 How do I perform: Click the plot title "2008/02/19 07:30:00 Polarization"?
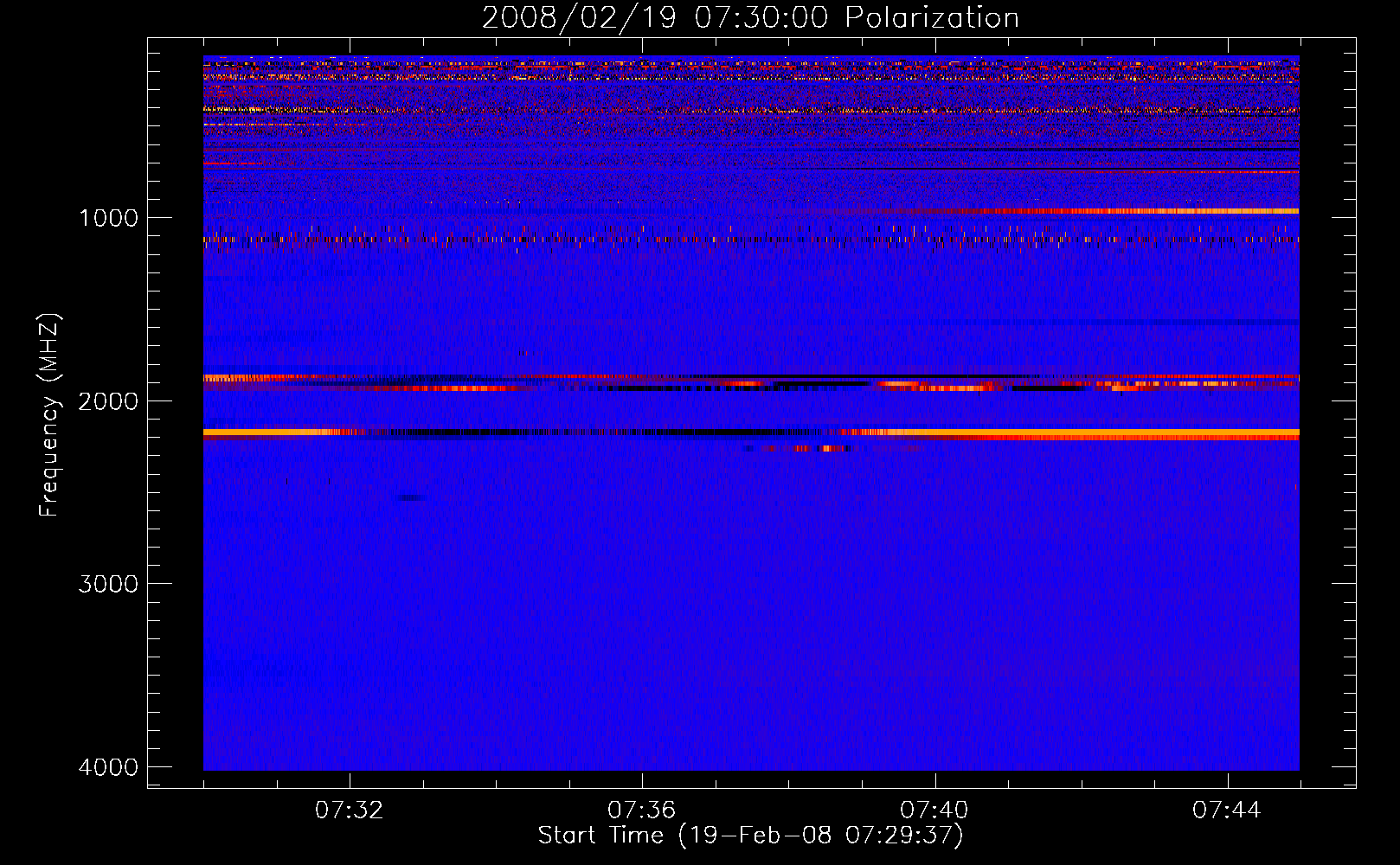tap(750, 18)
